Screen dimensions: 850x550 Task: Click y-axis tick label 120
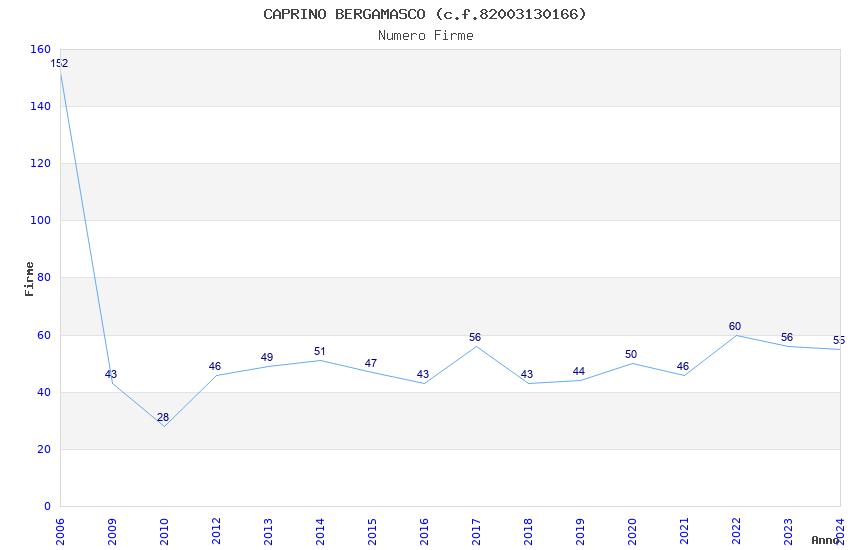41,163
